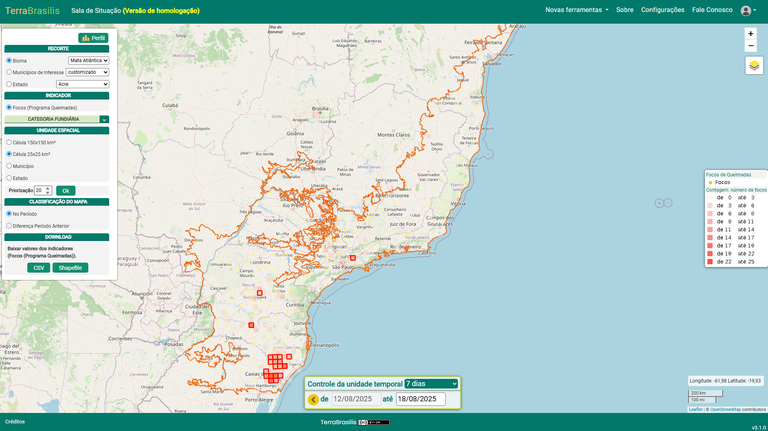Go to previous time period arrow

[x=313, y=399]
